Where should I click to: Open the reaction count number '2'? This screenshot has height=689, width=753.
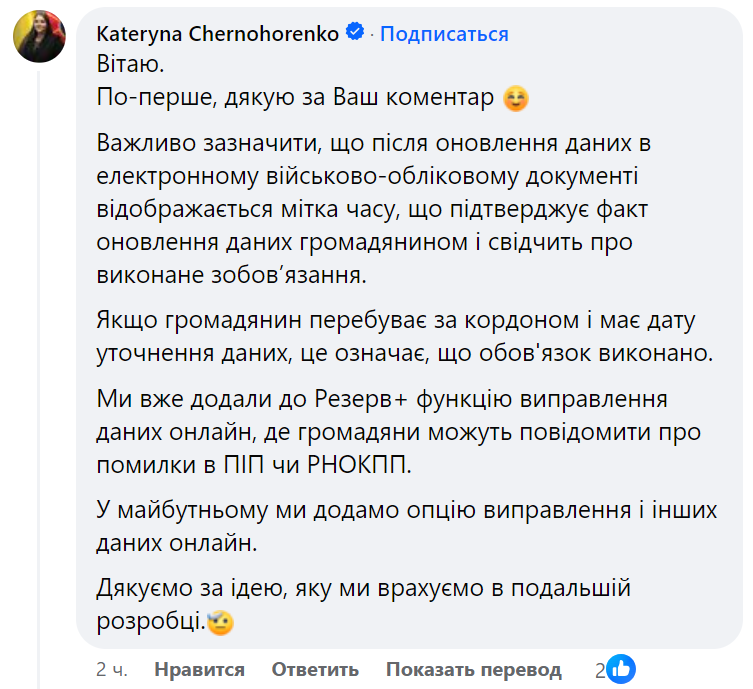click(600, 669)
